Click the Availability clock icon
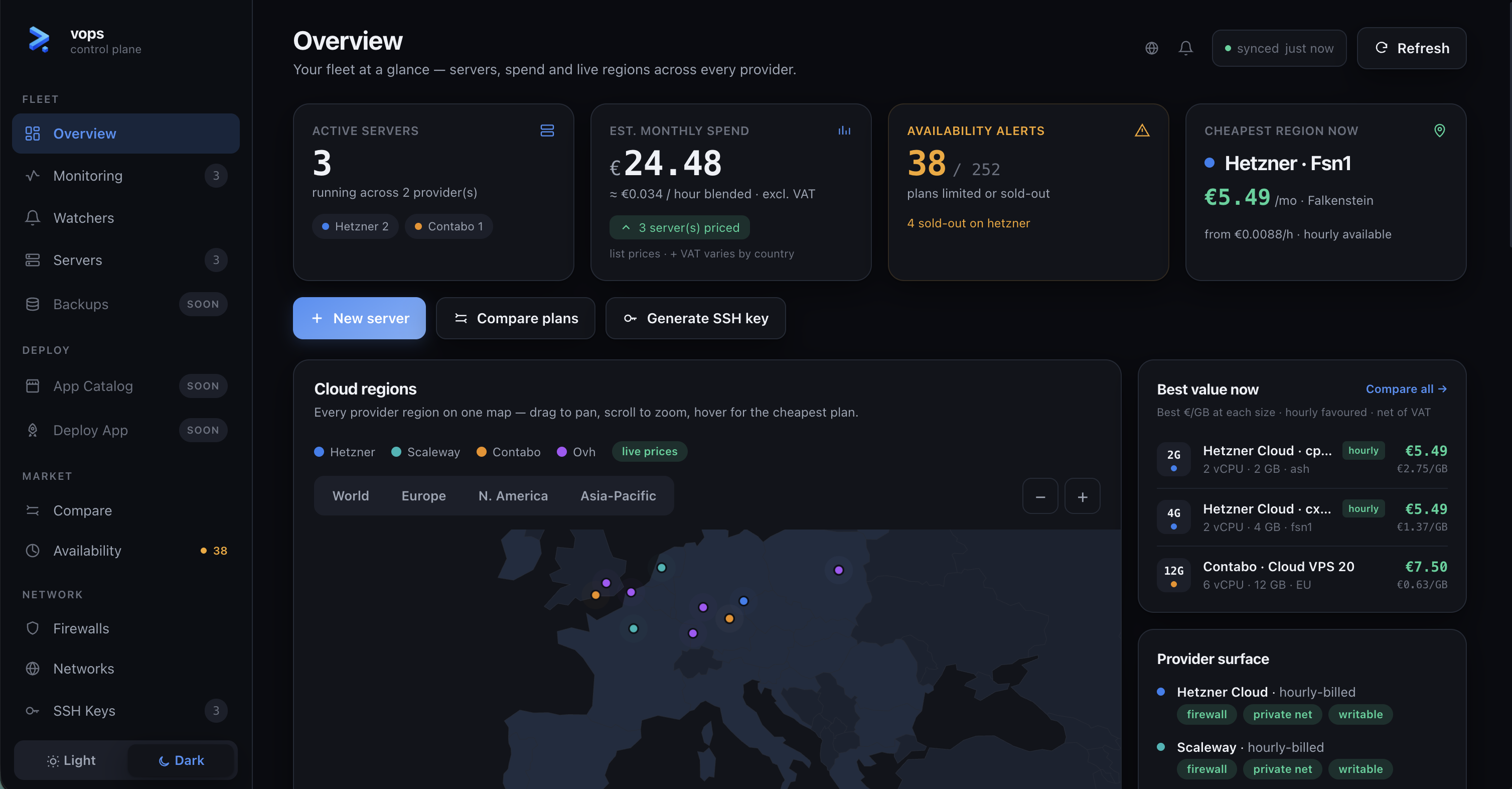Viewport: 1512px width, 789px height. pos(33,551)
